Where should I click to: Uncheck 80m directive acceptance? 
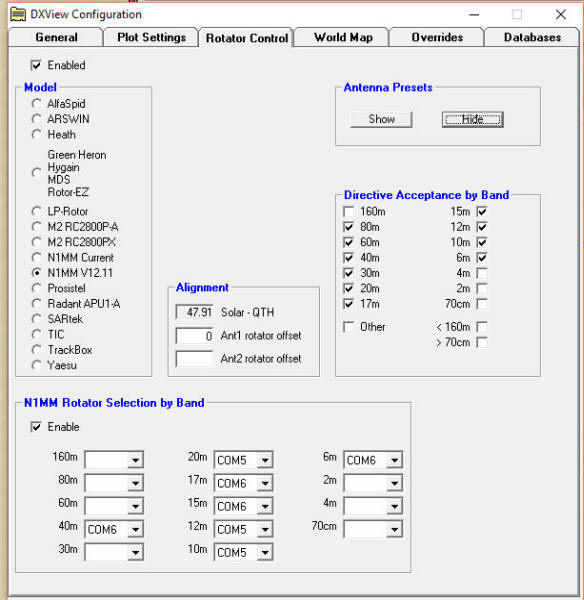click(x=349, y=227)
